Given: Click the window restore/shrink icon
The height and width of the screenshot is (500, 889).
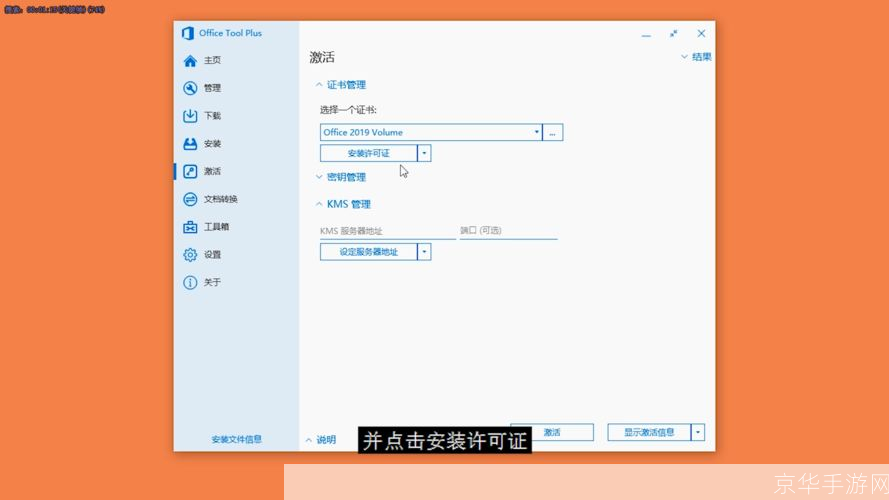Looking at the screenshot, I should (674, 34).
